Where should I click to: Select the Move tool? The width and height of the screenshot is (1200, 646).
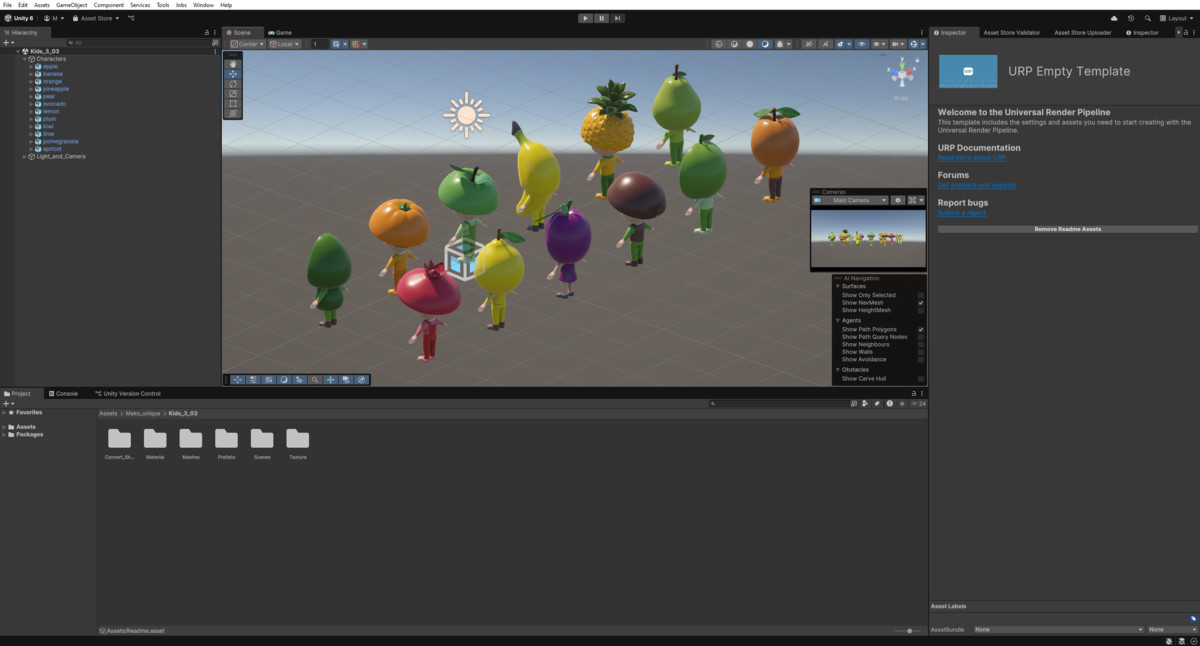point(233,74)
